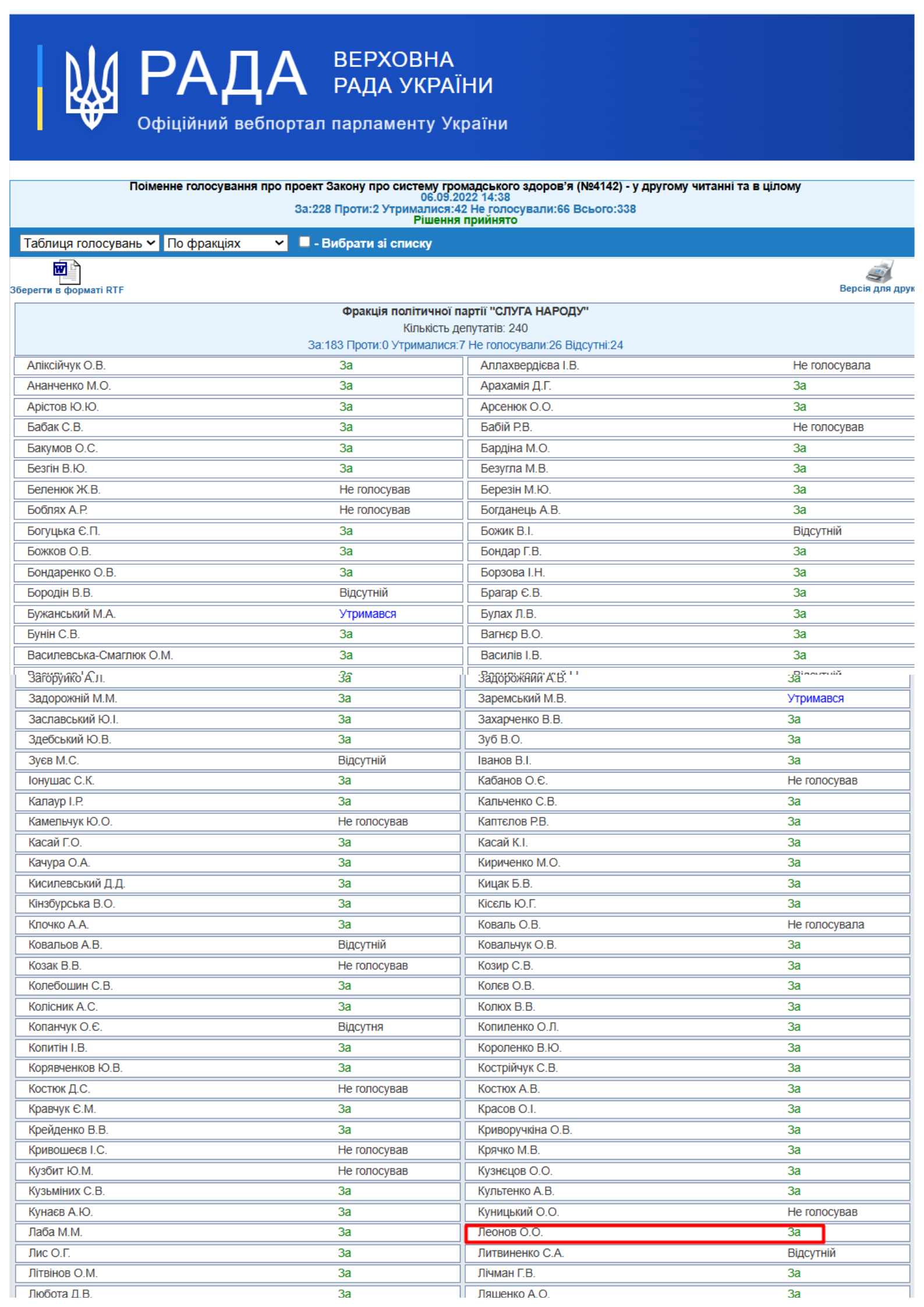This screenshot has width=924, height=1307.
Task: Click 'Відсутня' vote for Копанчук О.Є.
Action: click(x=360, y=1026)
